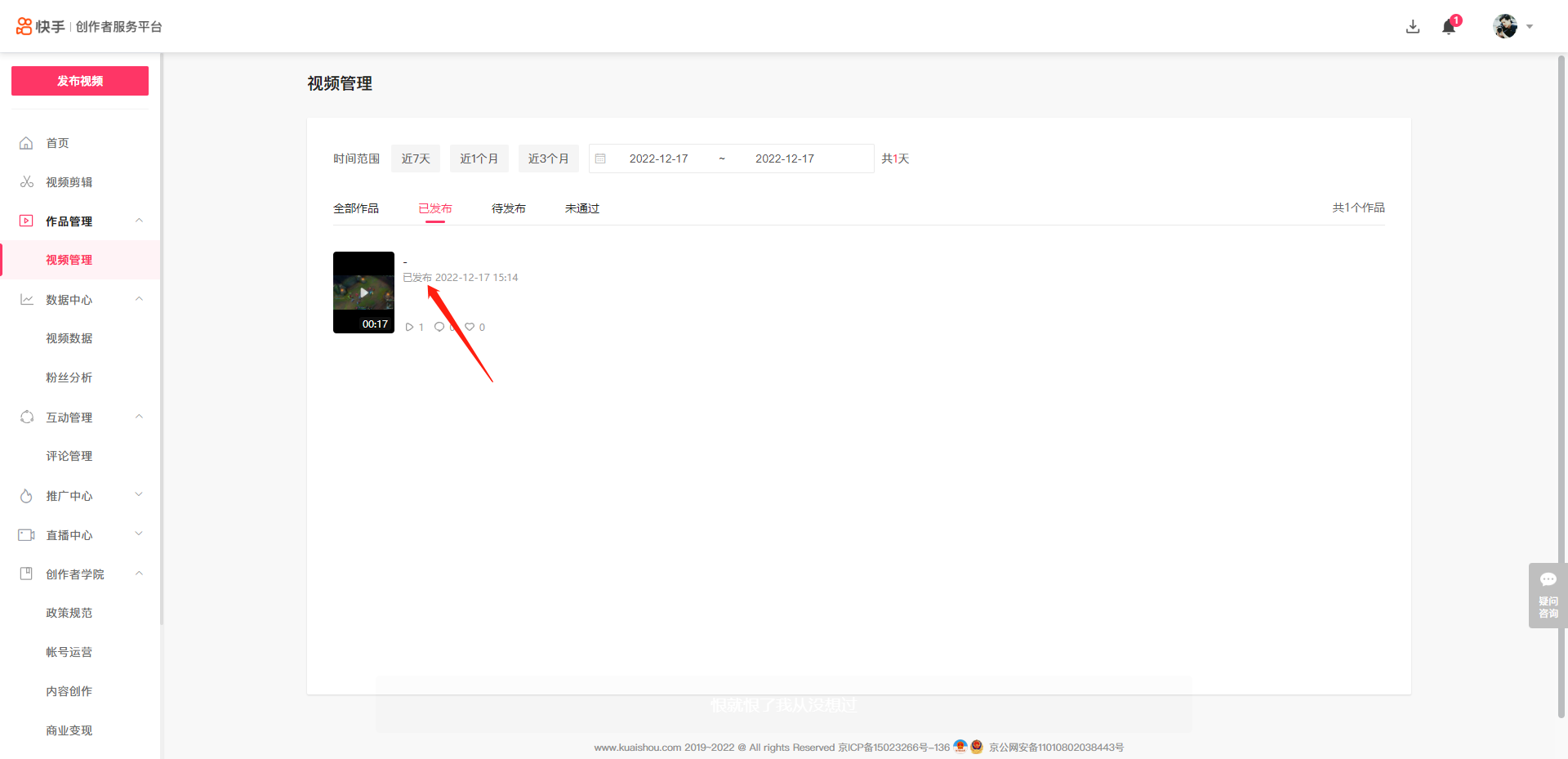Click the calendar icon in date range
1568x759 pixels.
coord(600,158)
